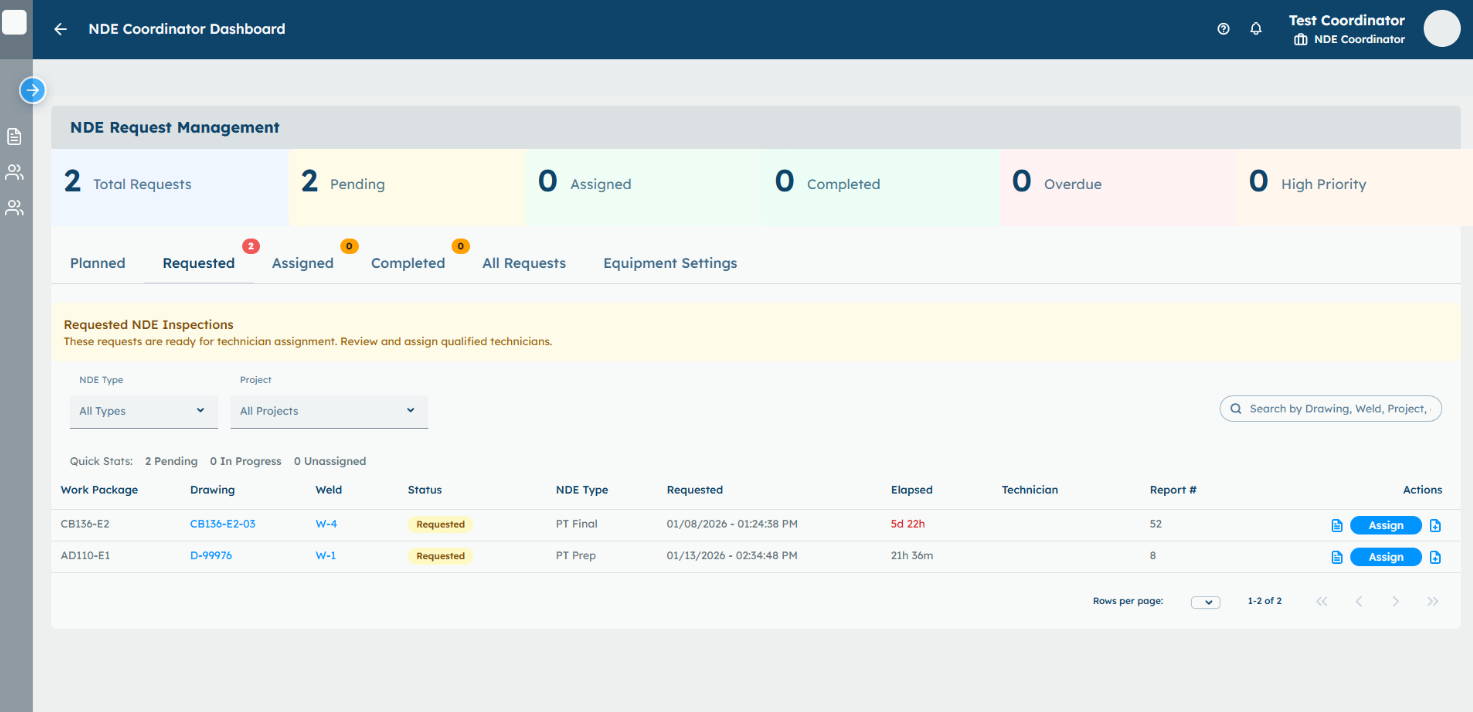
Task: Click requested date 01/13/2026 - 02:34:48 PM
Action: click(732, 555)
